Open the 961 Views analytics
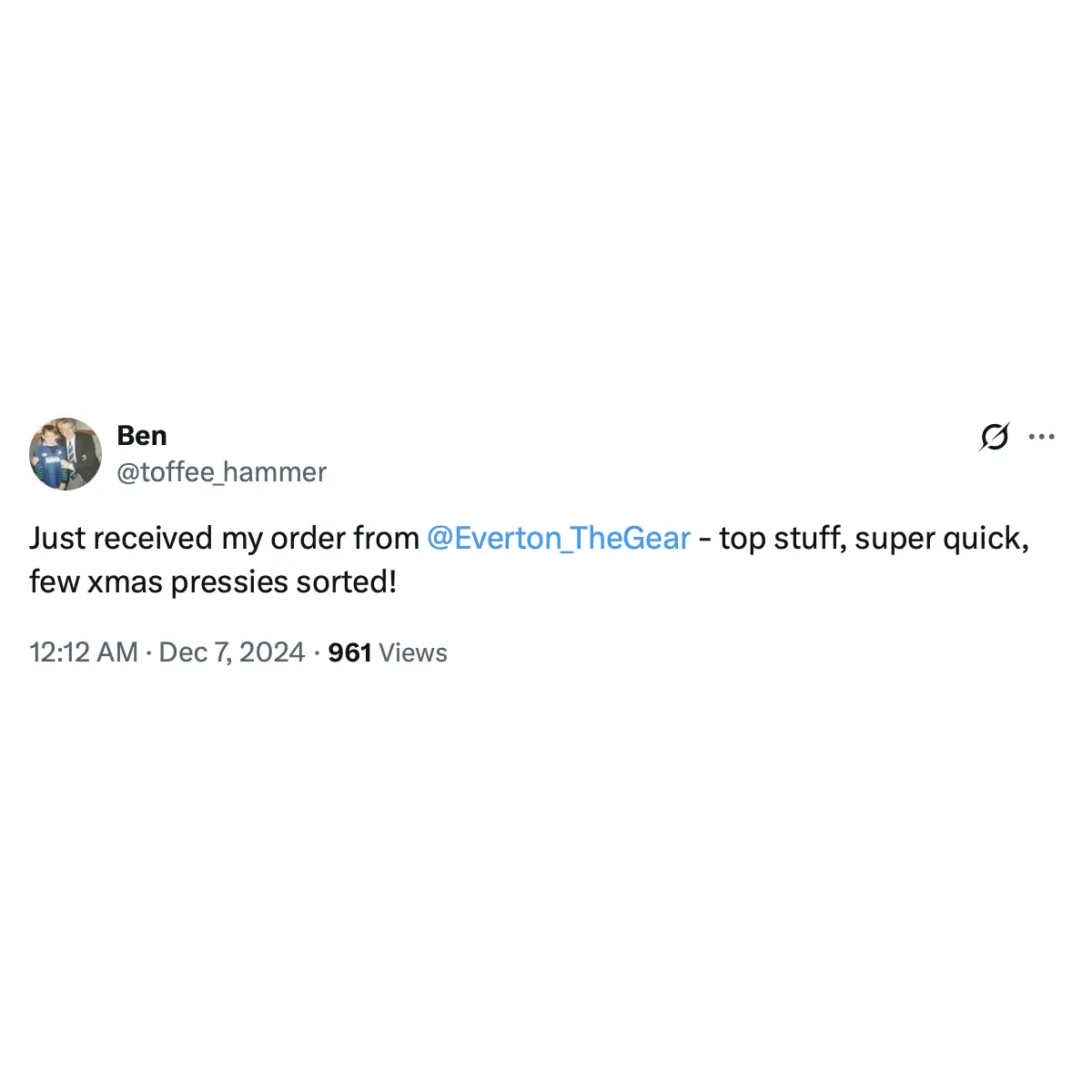 click(x=388, y=652)
